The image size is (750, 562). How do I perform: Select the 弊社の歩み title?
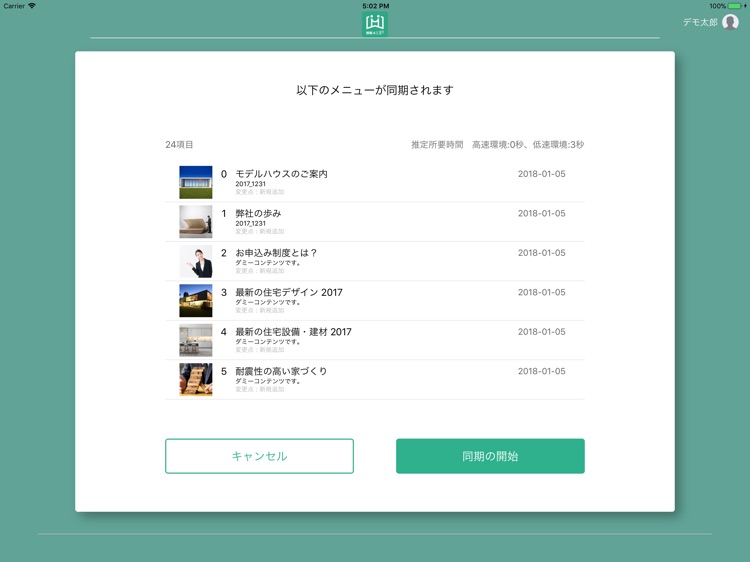[x=258, y=213]
